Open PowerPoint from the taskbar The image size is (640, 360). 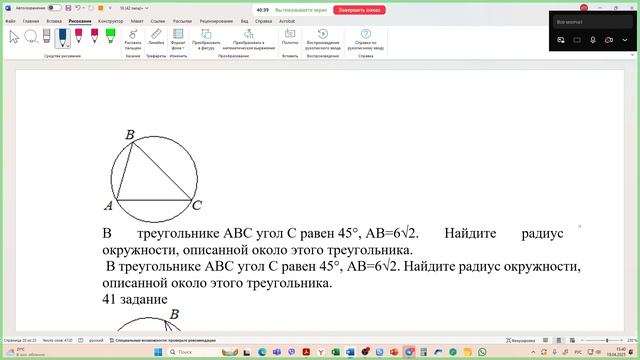coord(394,352)
